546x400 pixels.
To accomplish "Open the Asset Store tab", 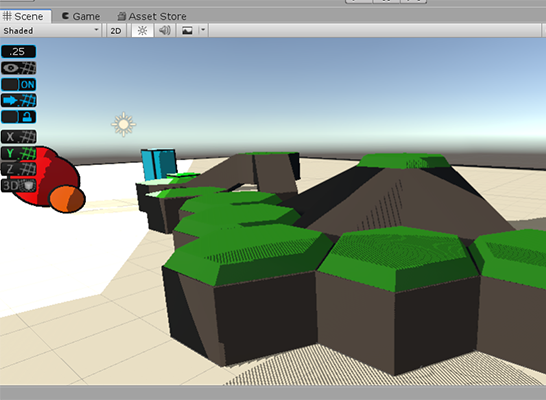I will click(x=152, y=16).
